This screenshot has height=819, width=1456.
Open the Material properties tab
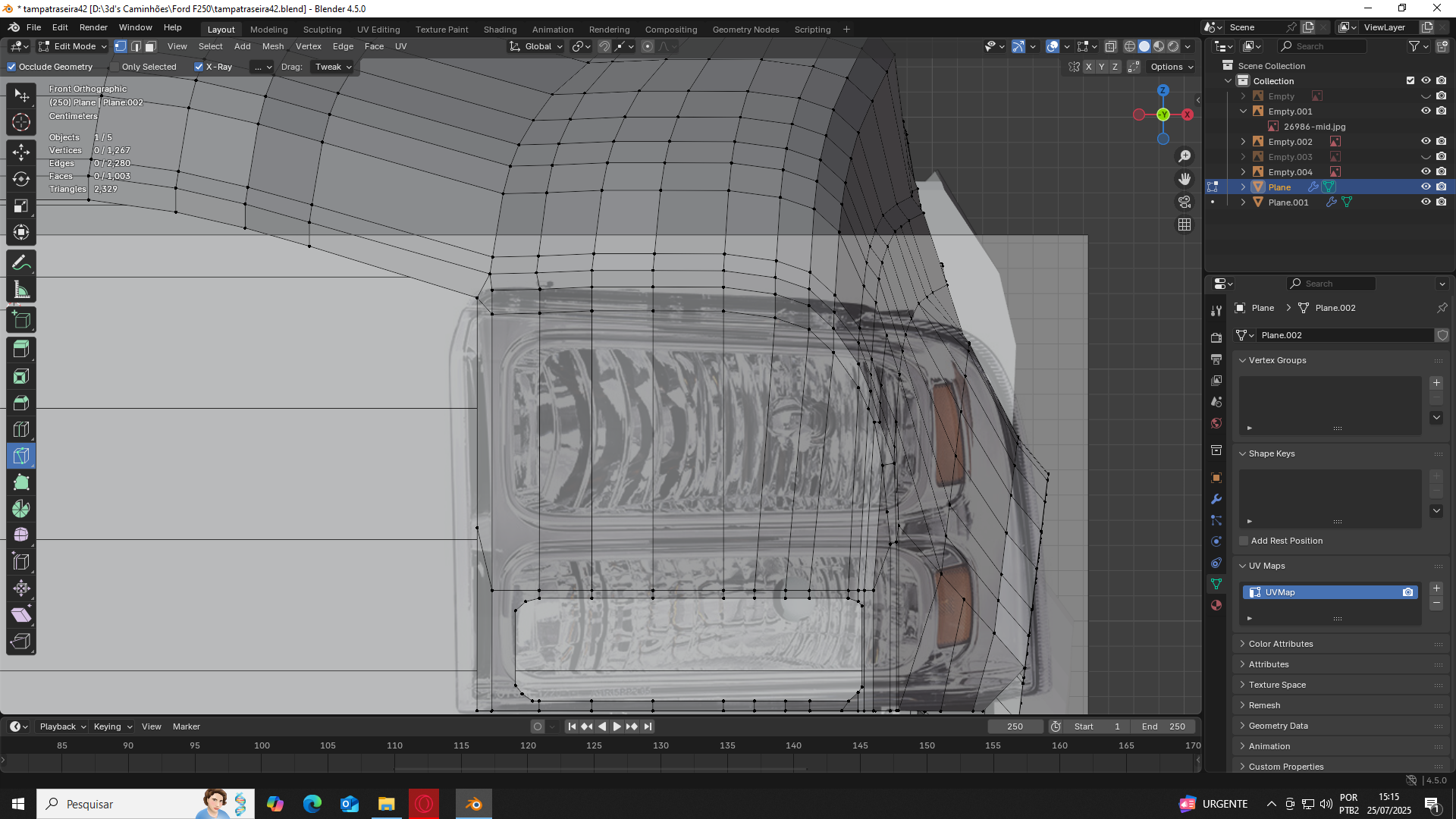click(1216, 605)
